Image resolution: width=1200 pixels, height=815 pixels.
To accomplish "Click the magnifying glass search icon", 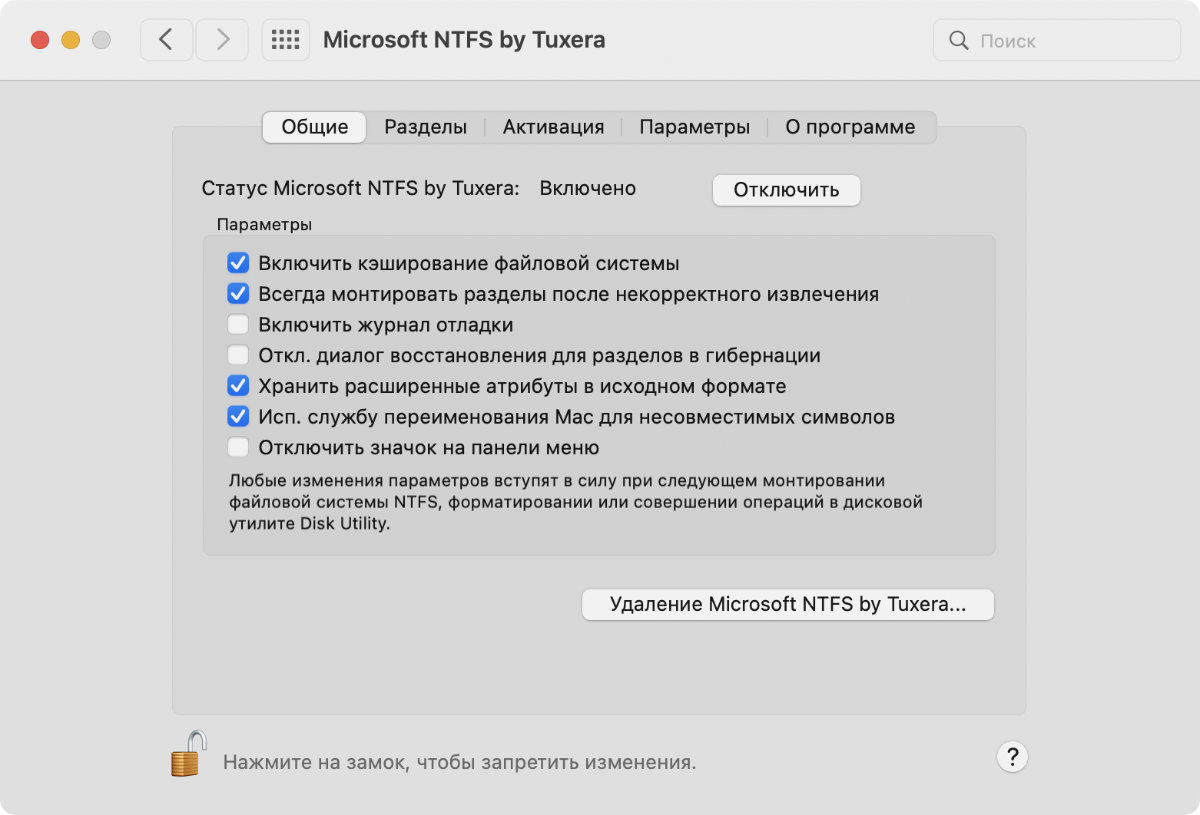I will pyautogui.click(x=959, y=41).
